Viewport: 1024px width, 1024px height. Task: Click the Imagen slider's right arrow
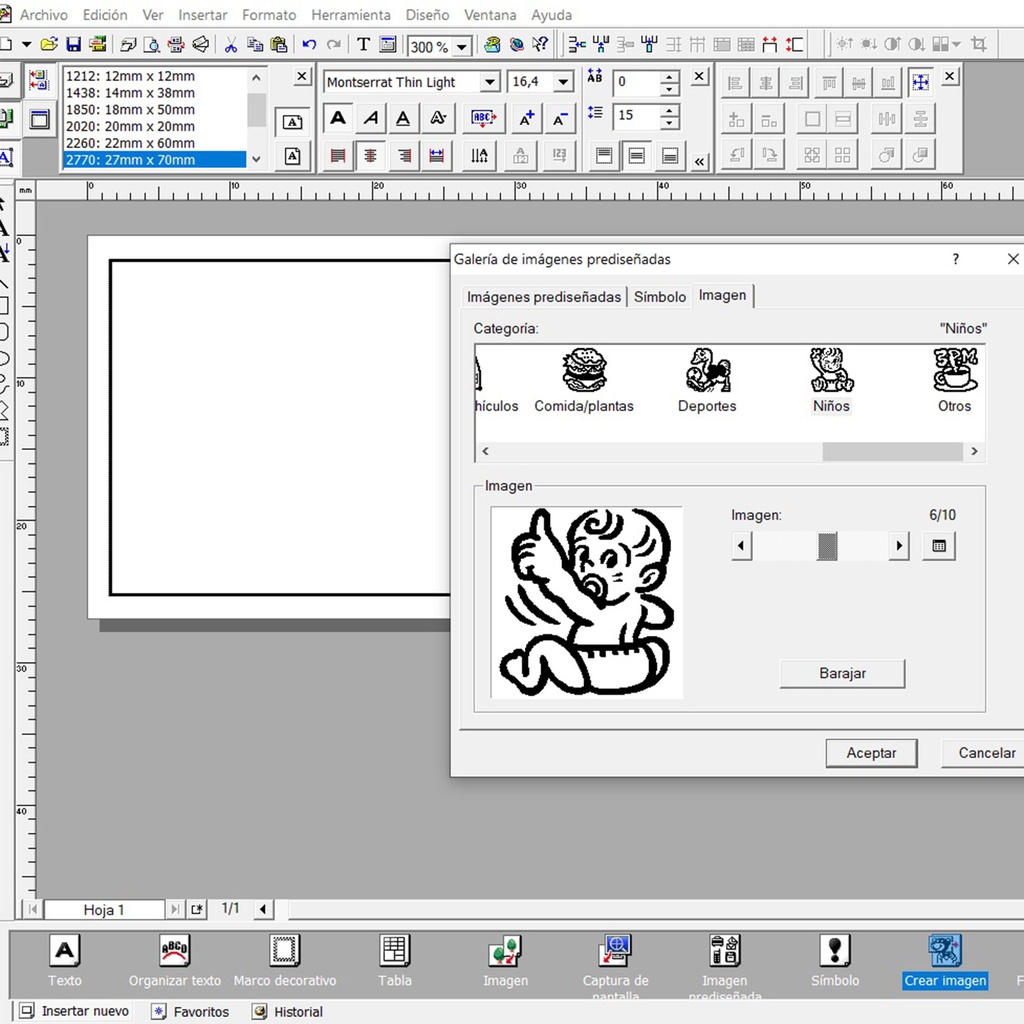point(899,546)
